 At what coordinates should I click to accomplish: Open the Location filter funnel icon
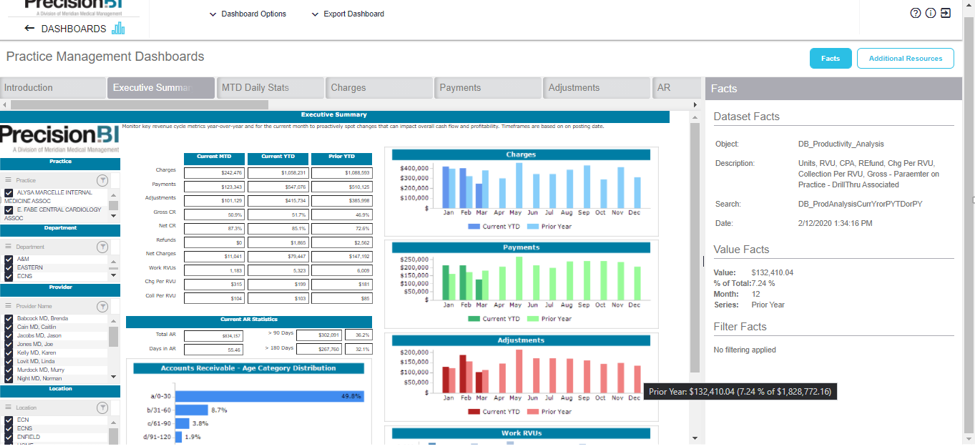[x=103, y=408]
